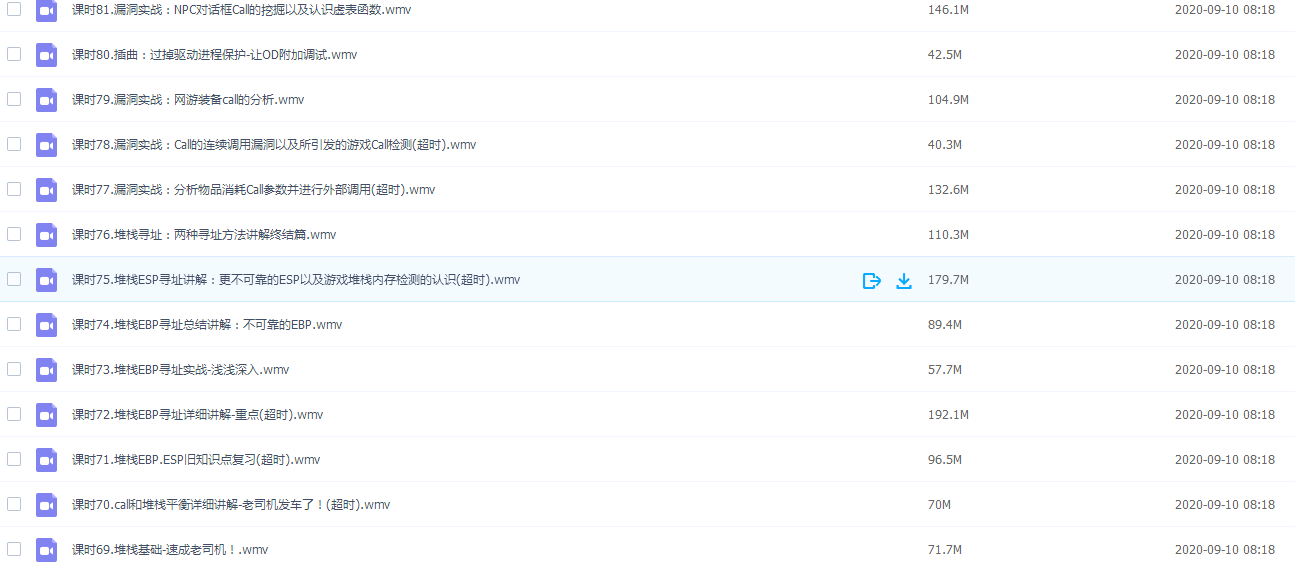
Task: Open 课时80.插曲：过掉驱动进程保护 file name
Action: (x=215, y=55)
